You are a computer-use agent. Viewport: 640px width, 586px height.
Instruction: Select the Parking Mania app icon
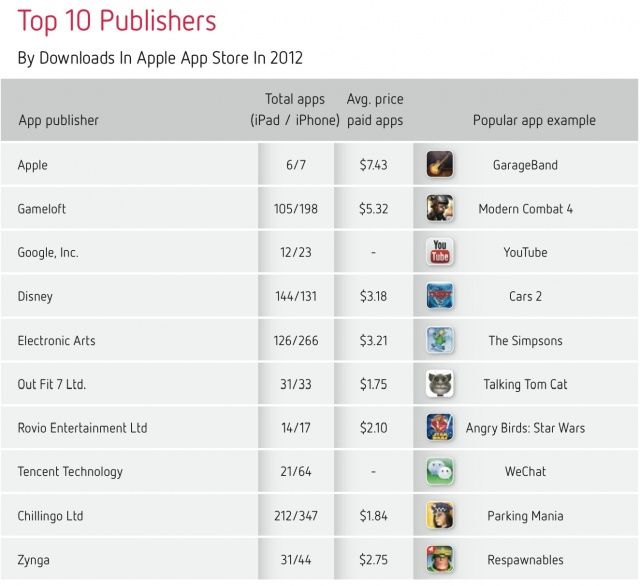coord(439,516)
